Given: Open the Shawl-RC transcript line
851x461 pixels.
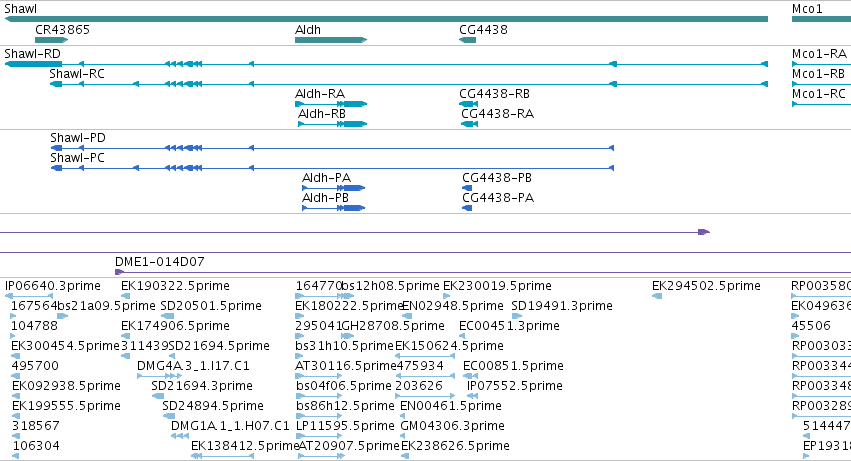Looking at the screenshot, I should [x=409, y=84].
